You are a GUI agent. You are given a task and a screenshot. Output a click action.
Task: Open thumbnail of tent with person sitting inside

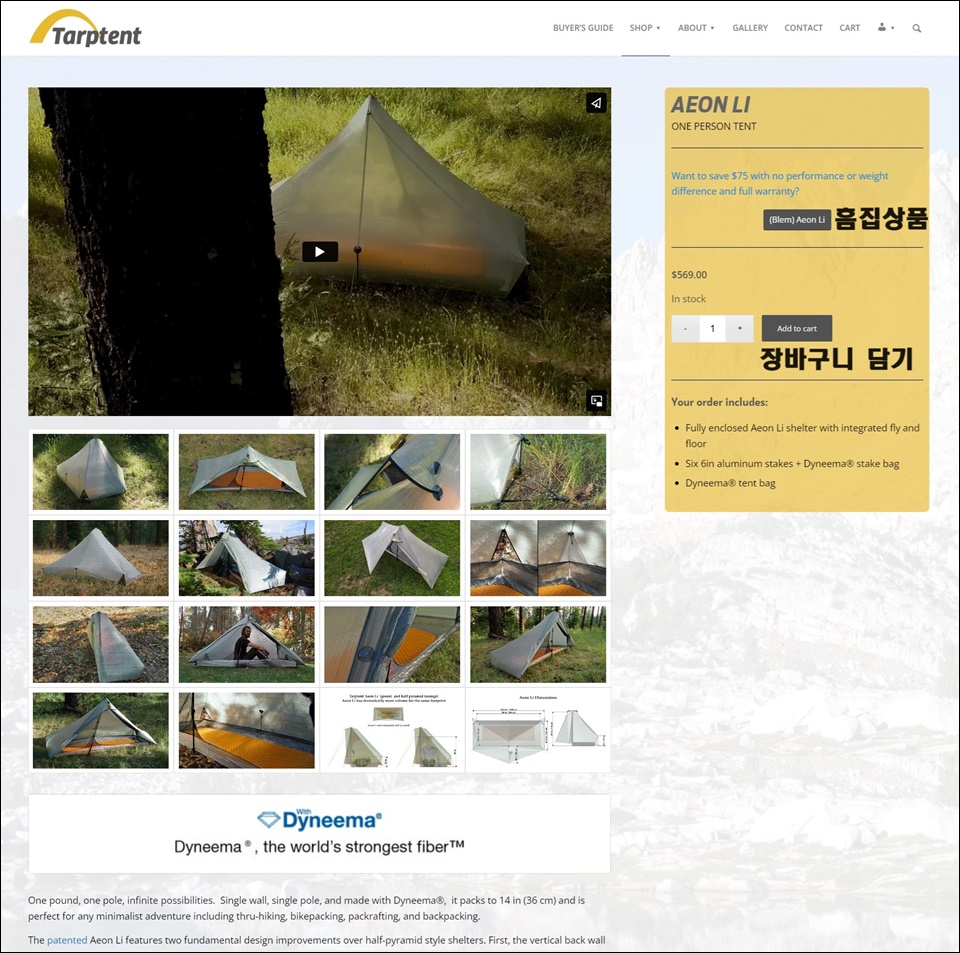(247, 645)
